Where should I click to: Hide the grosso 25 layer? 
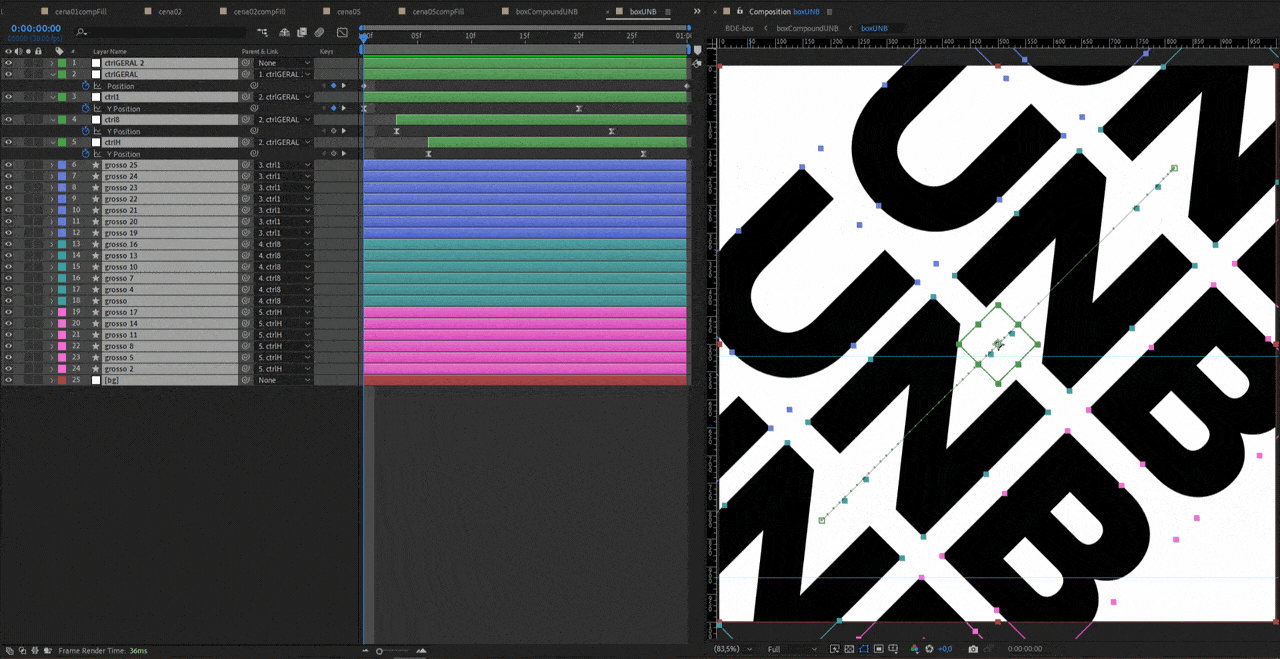point(8,165)
